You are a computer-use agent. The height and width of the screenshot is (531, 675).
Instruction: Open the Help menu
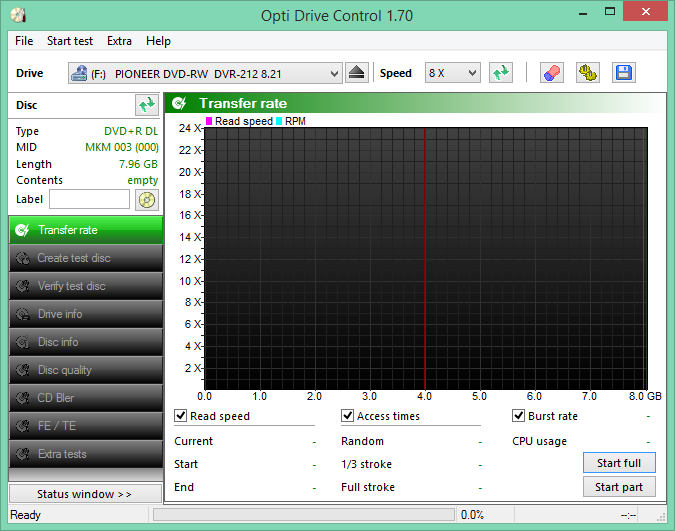(x=158, y=41)
